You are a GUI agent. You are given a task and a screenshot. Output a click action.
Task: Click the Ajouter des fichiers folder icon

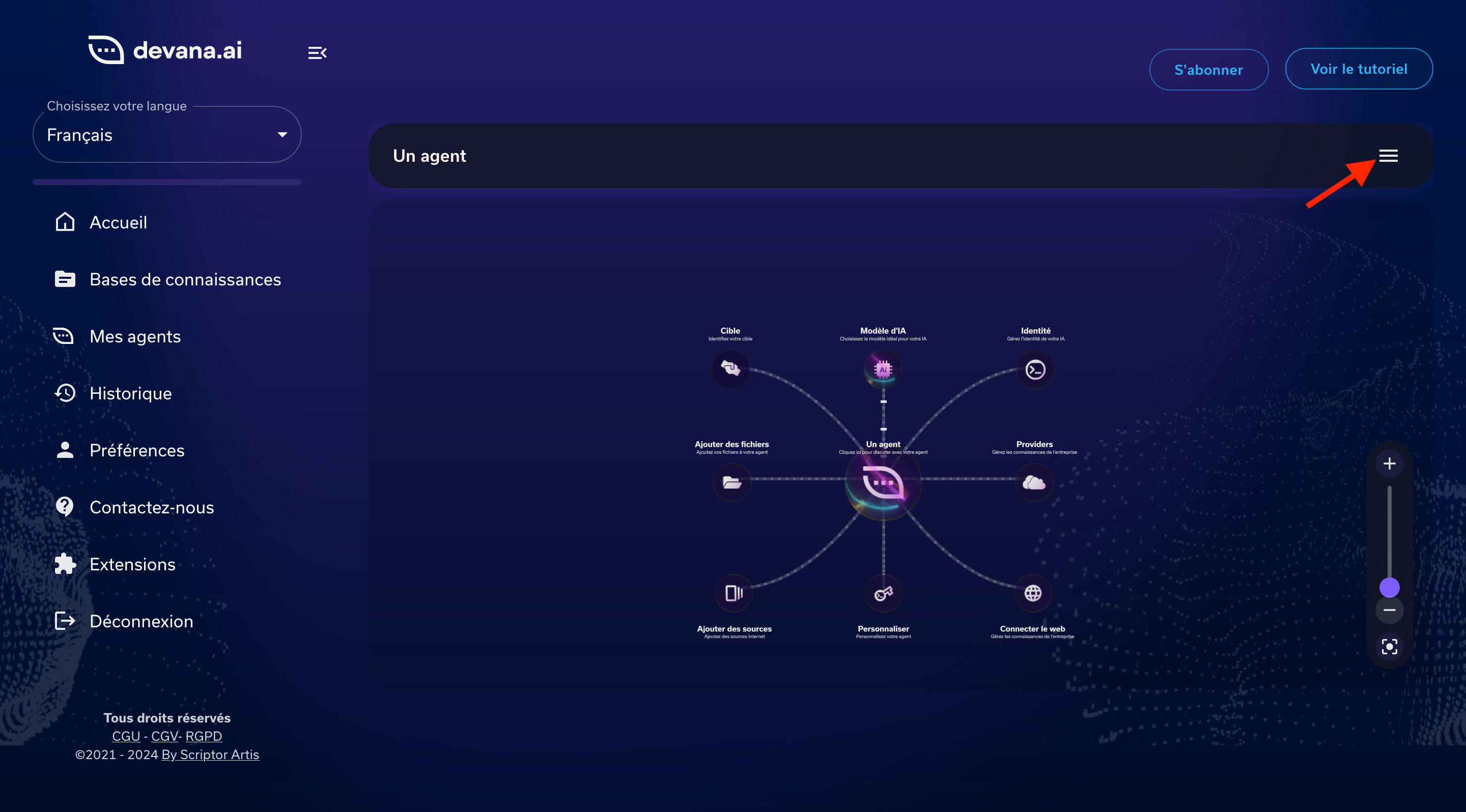click(732, 483)
